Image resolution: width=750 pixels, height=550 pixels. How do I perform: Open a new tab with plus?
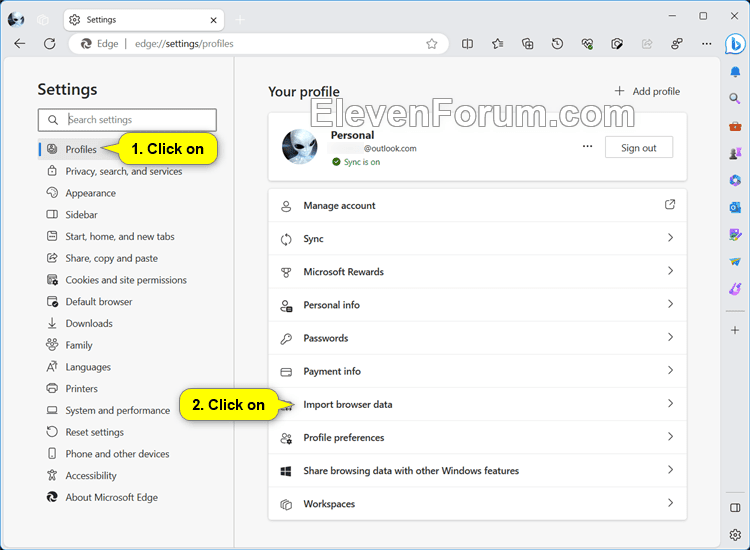point(240,20)
